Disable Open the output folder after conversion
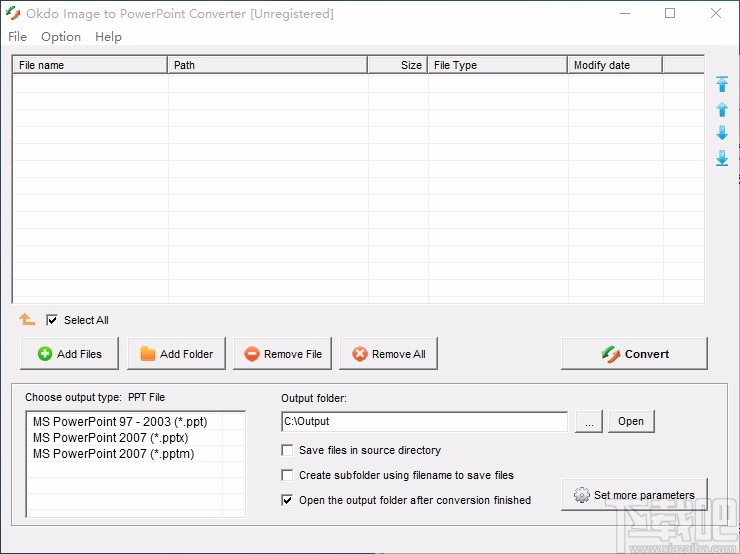Image resolution: width=740 pixels, height=554 pixels. 287,500
